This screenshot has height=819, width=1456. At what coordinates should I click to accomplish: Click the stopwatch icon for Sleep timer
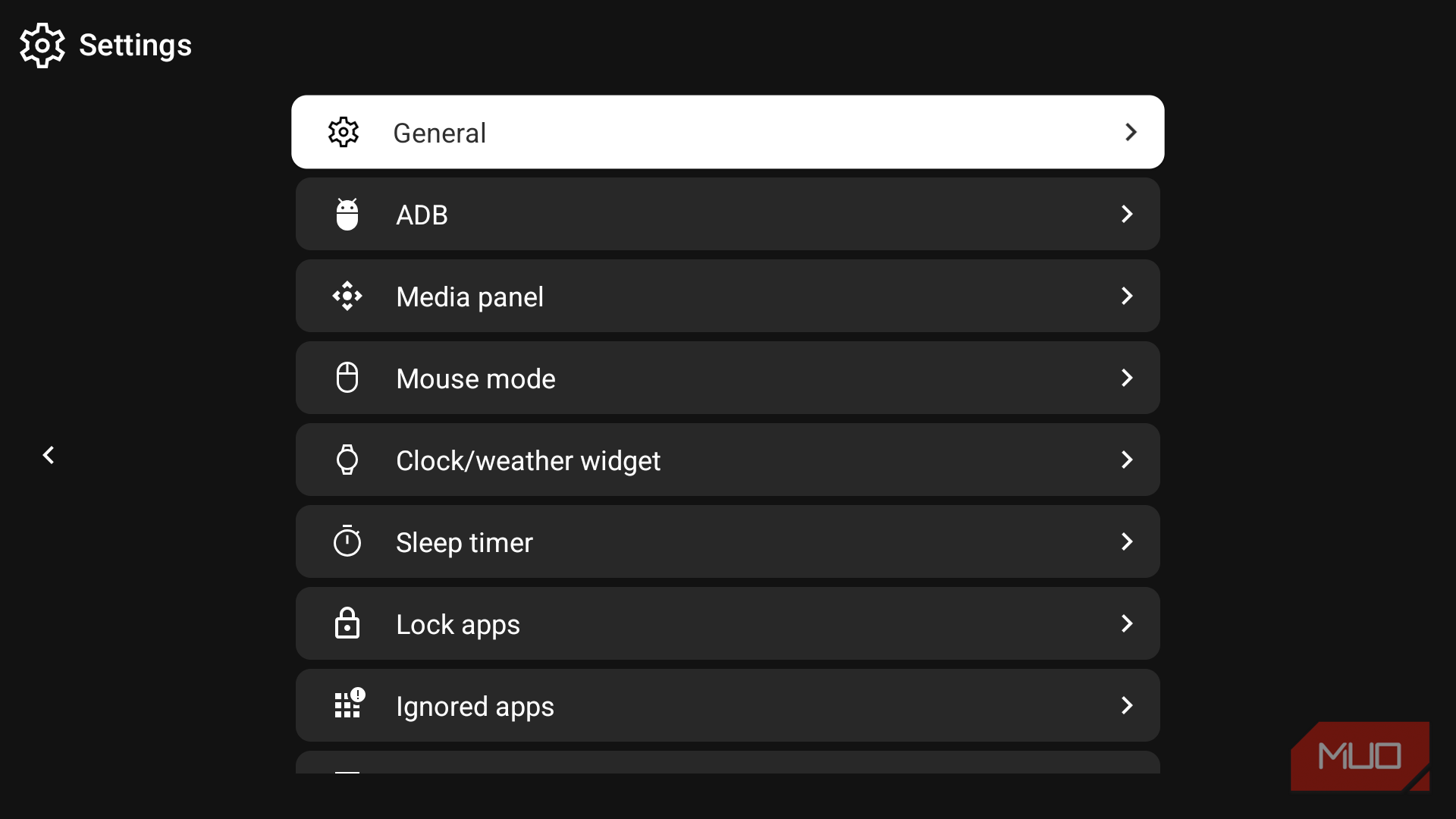[x=347, y=541]
